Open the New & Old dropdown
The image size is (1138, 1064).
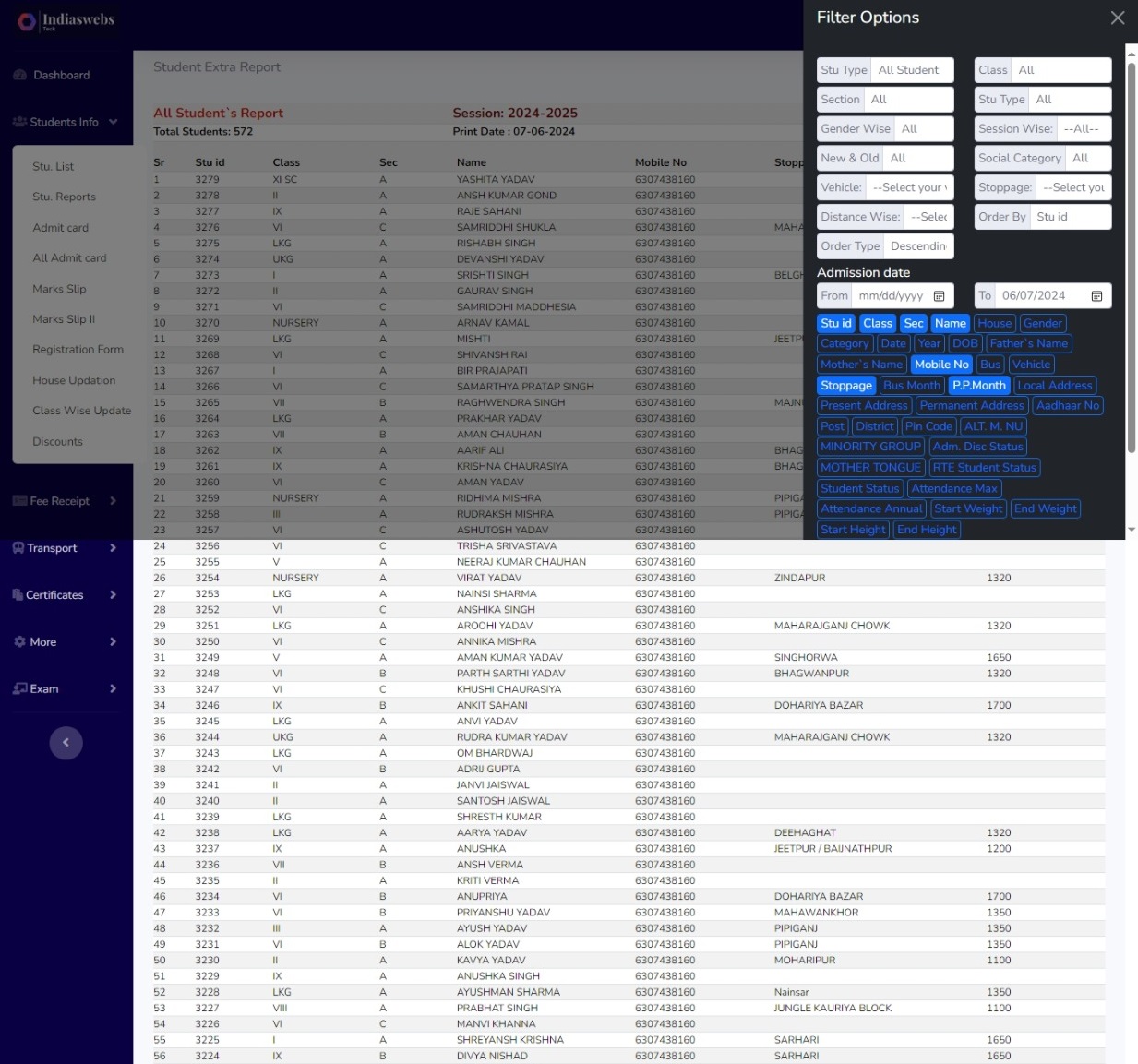click(x=918, y=159)
